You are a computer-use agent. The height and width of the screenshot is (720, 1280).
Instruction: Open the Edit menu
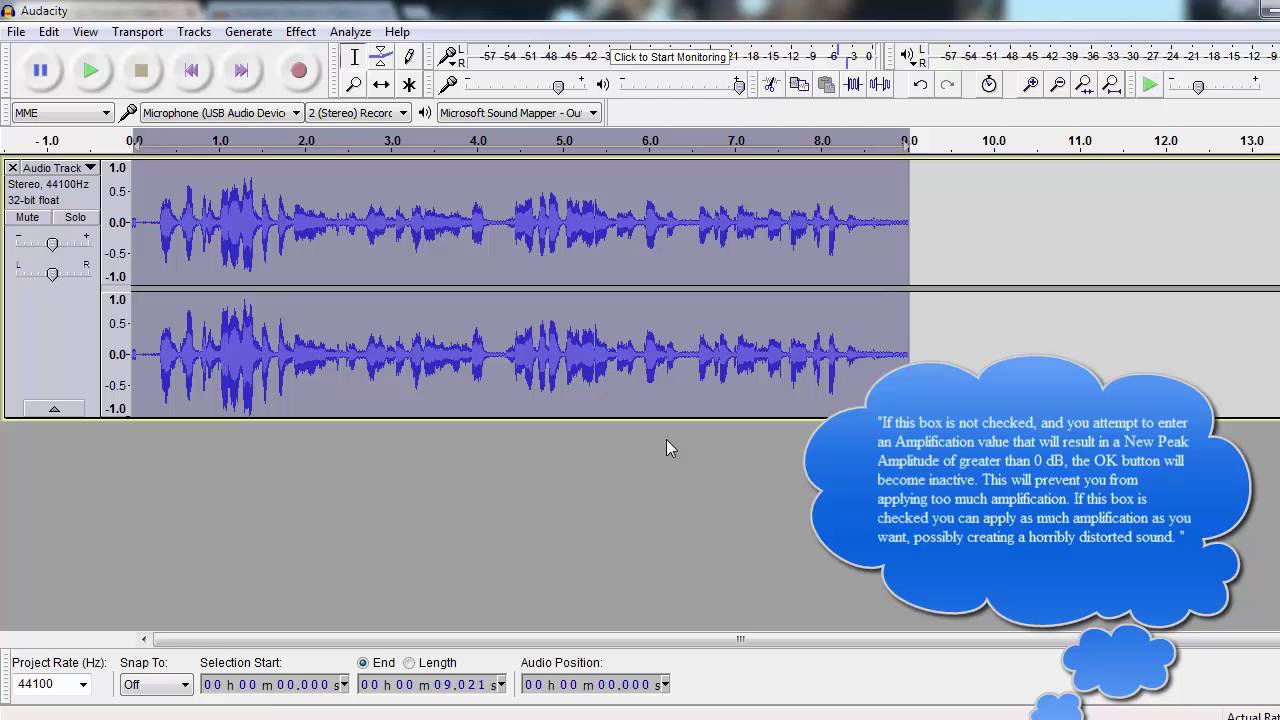click(49, 32)
